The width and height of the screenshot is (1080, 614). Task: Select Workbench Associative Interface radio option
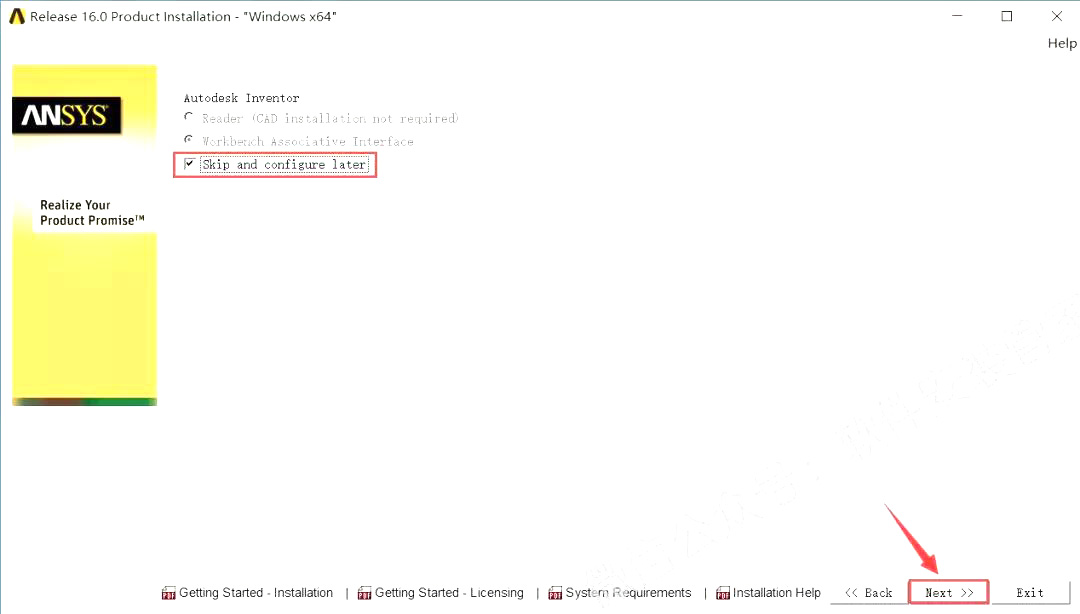[189, 140]
